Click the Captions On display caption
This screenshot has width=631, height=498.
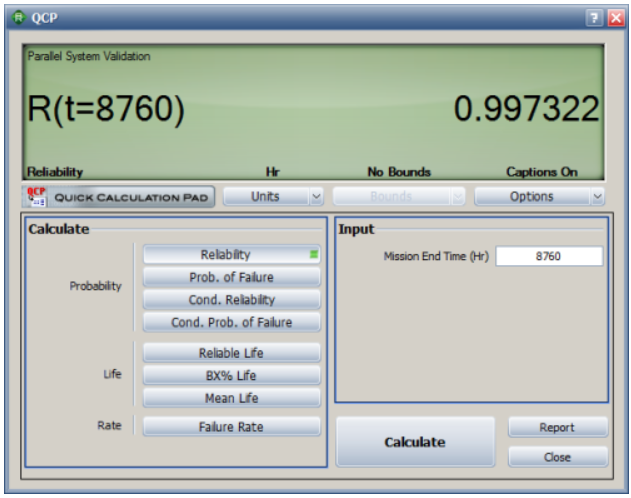point(542,172)
